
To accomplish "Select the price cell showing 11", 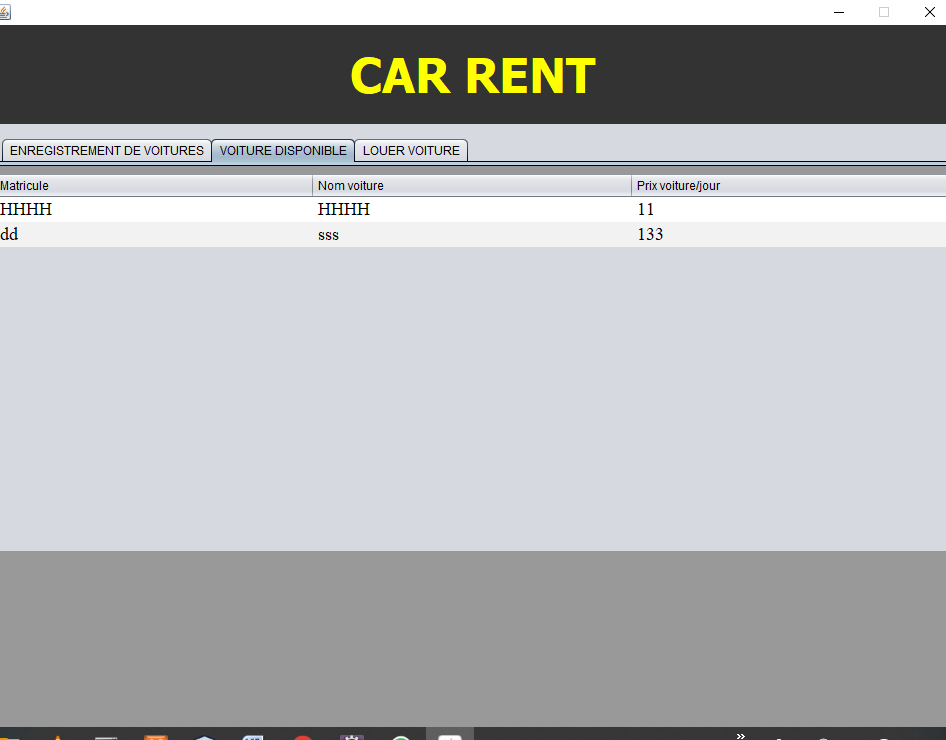I will point(788,210).
